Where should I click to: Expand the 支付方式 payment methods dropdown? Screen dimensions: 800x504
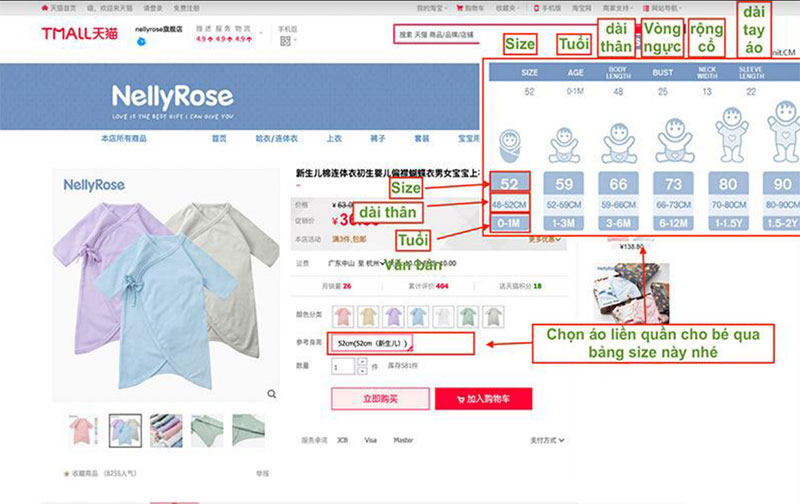(x=547, y=440)
